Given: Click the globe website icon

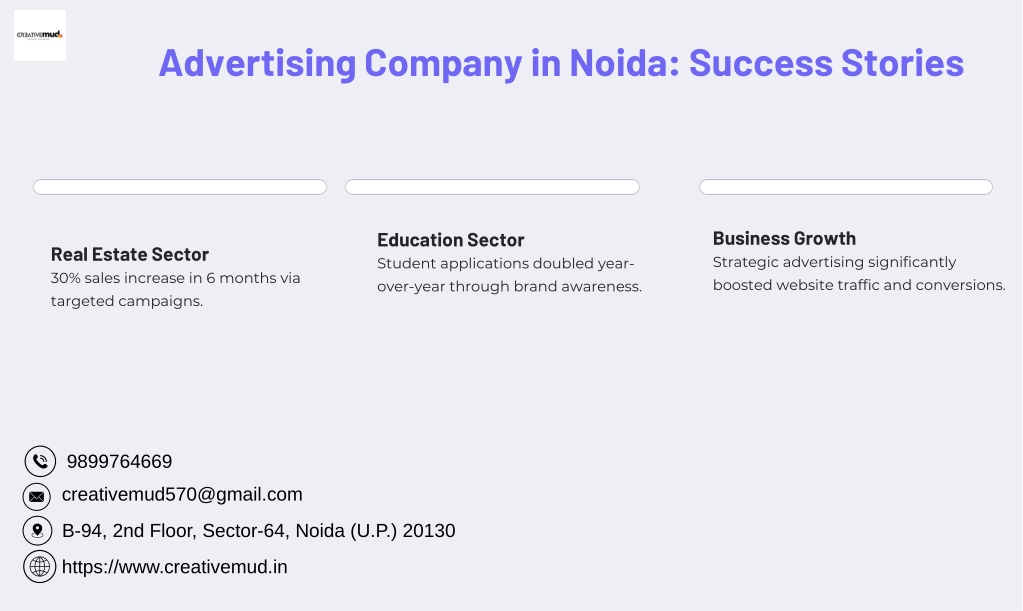Looking at the screenshot, I should 40,567.
